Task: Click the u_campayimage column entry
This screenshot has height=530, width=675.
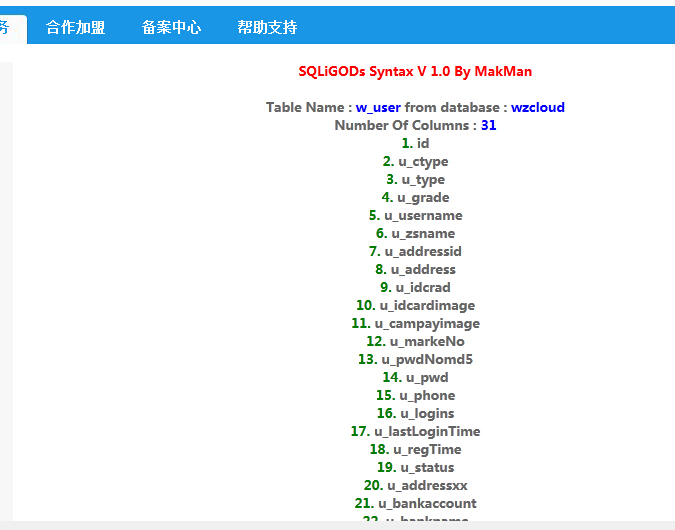Action: click(x=427, y=323)
